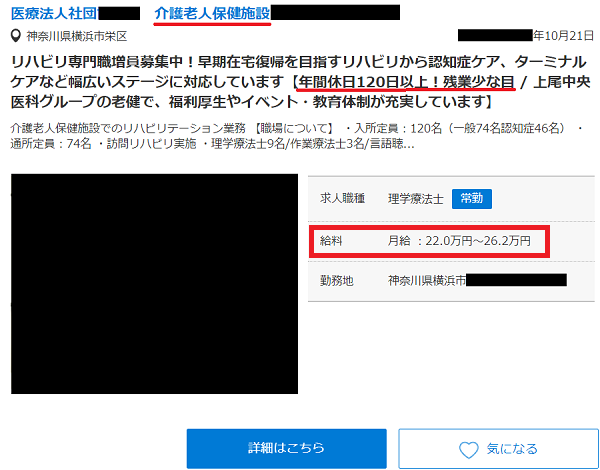Click the 神奈川県横浜市栄区 location text

tap(76, 36)
